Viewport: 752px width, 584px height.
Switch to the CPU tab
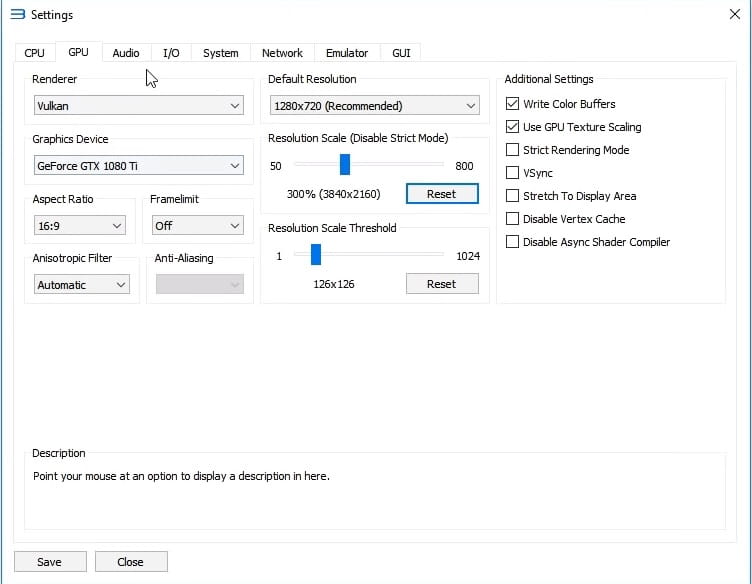(x=35, y=53)
